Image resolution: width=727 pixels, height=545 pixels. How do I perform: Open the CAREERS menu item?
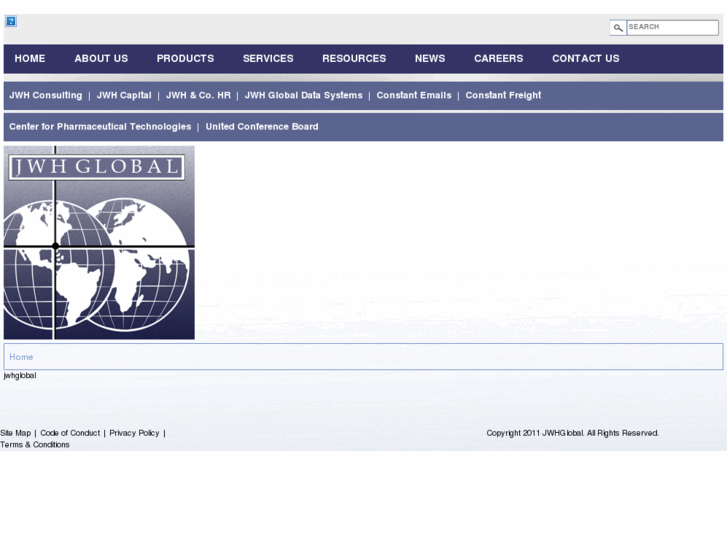[x=498, y=58]
